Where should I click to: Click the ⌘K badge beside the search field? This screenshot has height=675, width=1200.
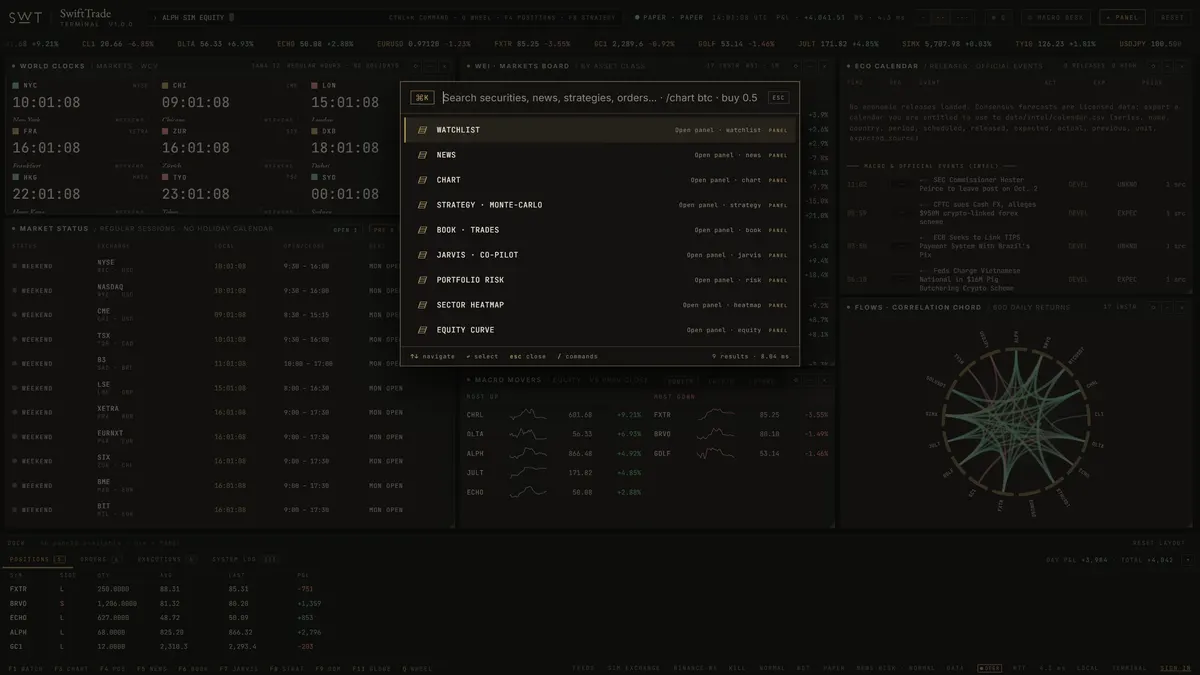(422, 98)
